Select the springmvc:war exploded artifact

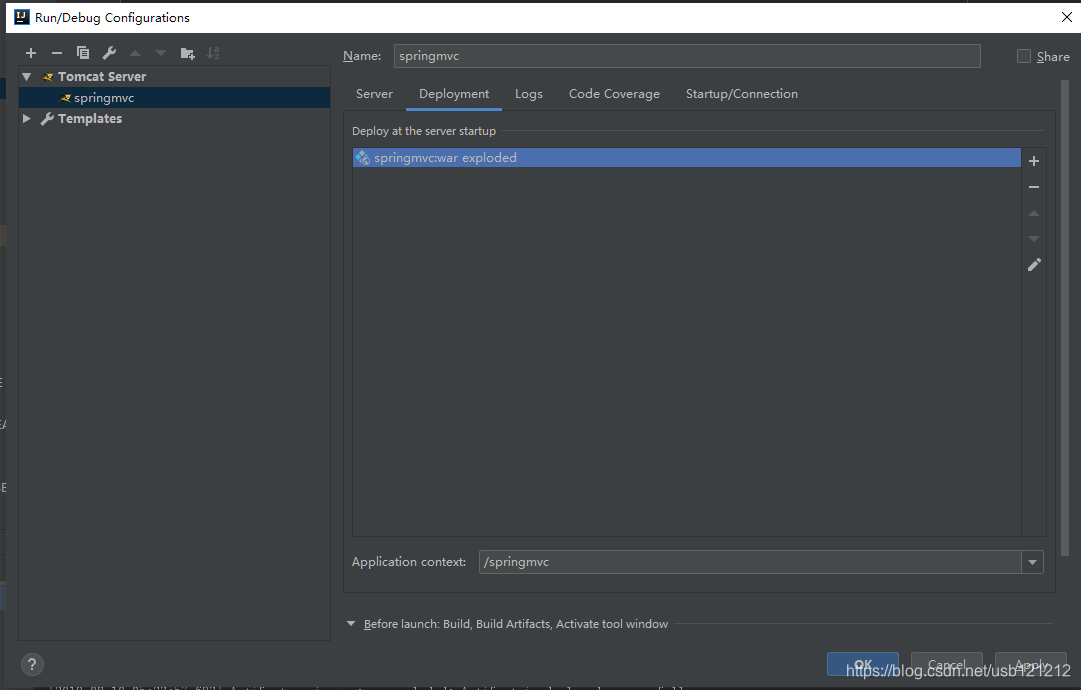pos(687,158)
